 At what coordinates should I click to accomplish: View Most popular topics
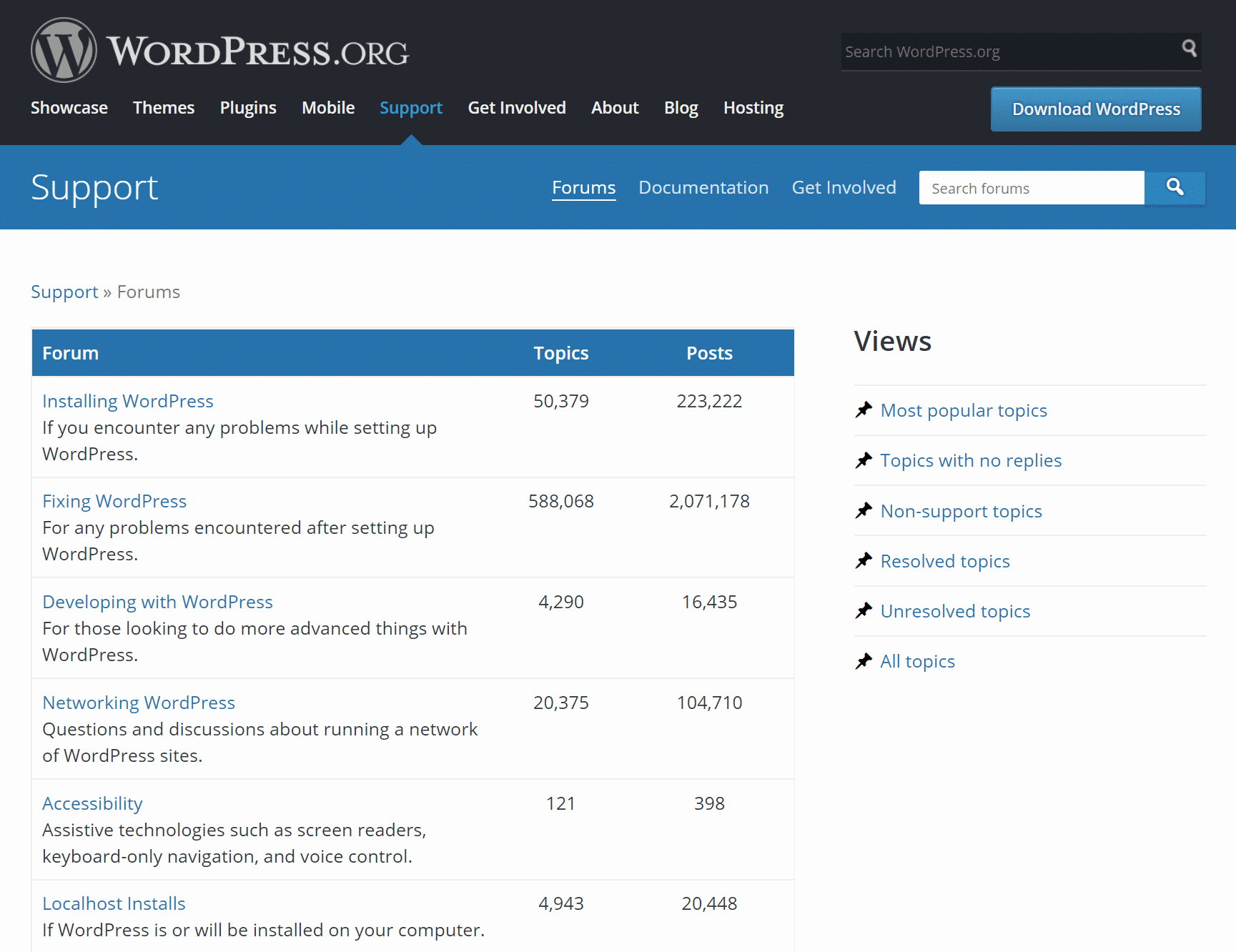pos(964,410)
